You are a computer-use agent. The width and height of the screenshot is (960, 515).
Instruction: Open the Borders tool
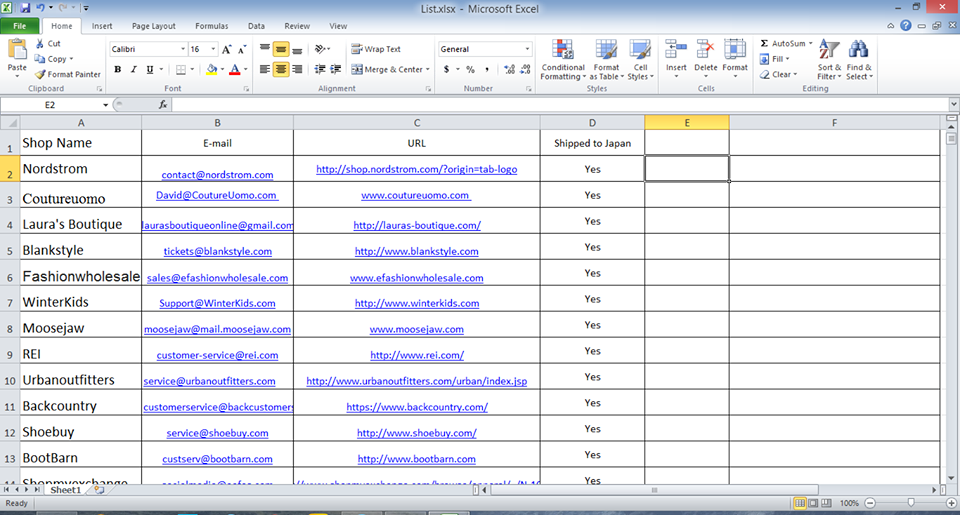click(x=181, y=69)
